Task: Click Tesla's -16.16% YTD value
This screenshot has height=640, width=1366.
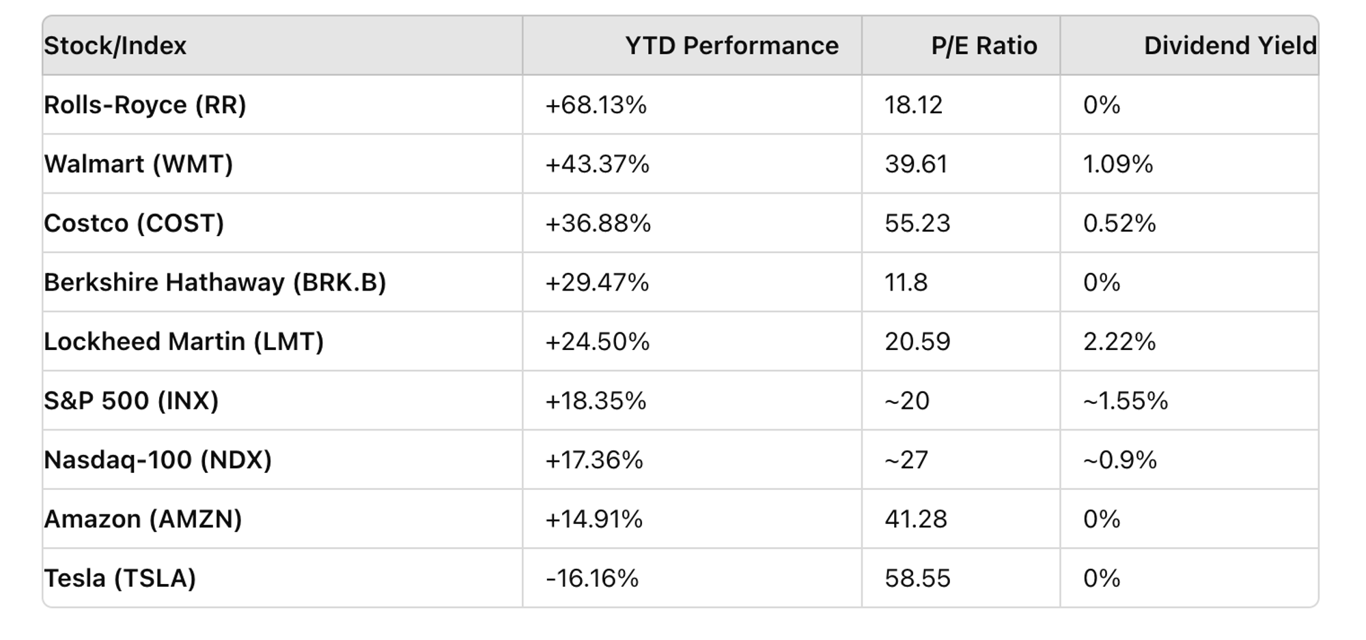Action: click(x=592, y=578)
